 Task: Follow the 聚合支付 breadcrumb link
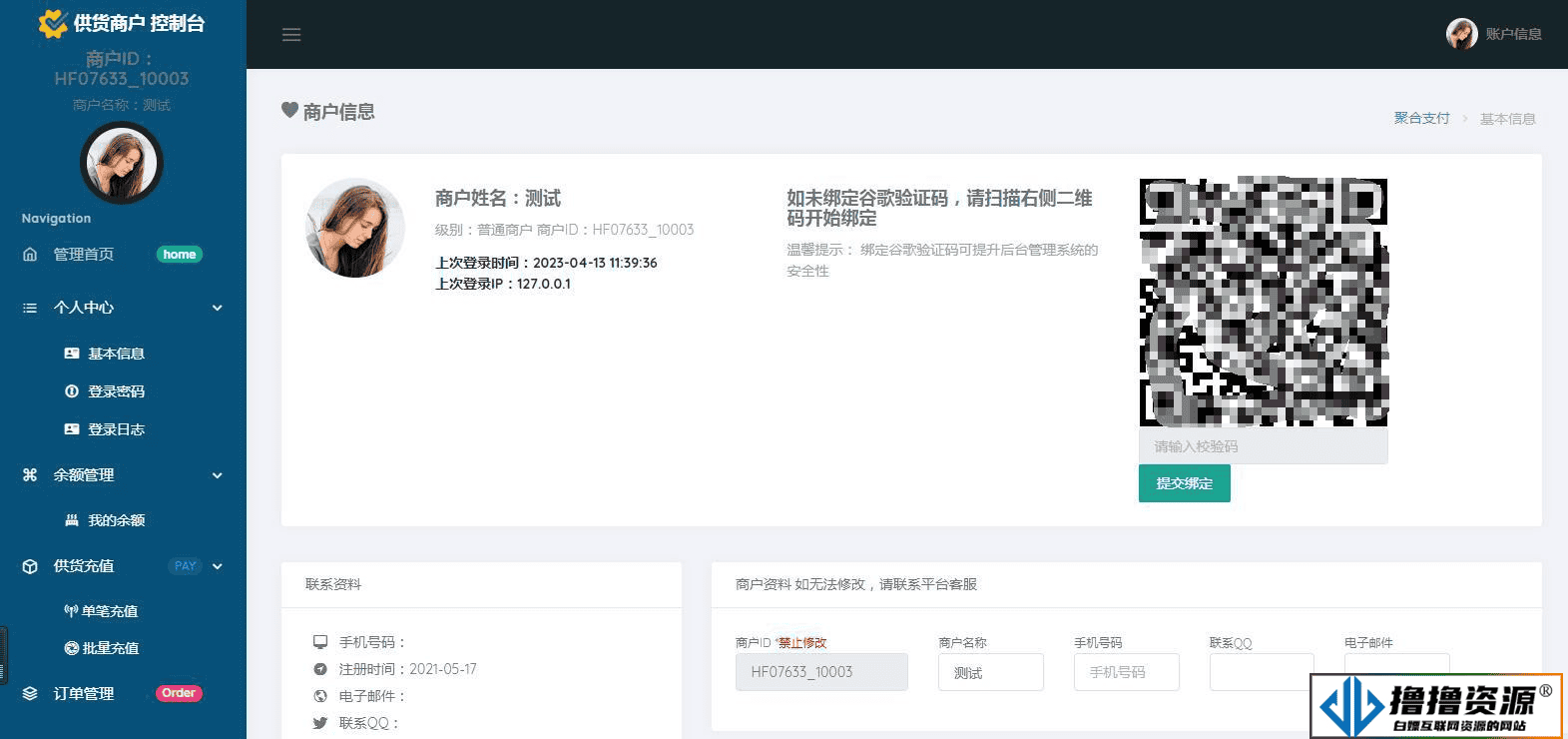tap(1421, 118)
